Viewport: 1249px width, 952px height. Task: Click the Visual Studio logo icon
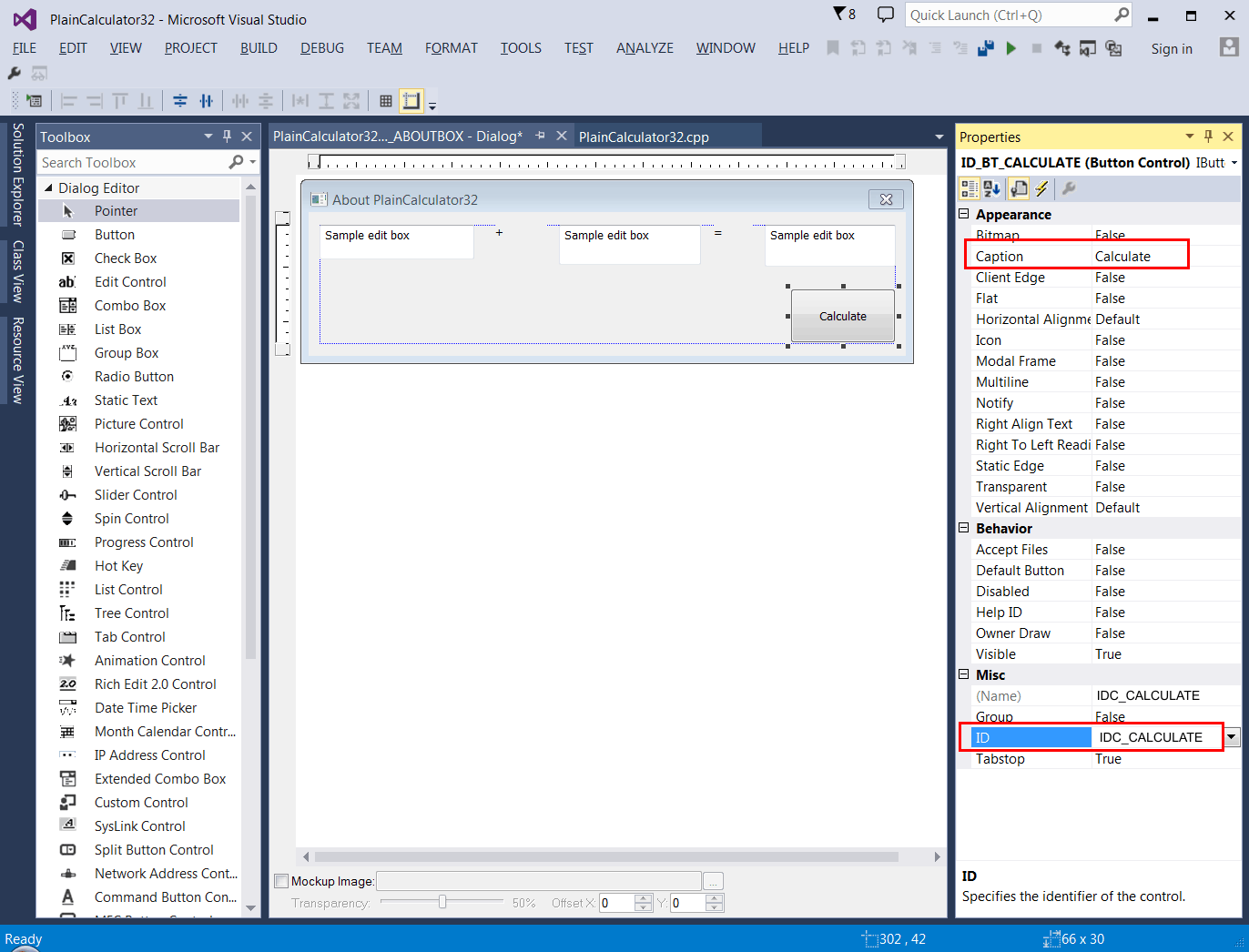[25, 19]
